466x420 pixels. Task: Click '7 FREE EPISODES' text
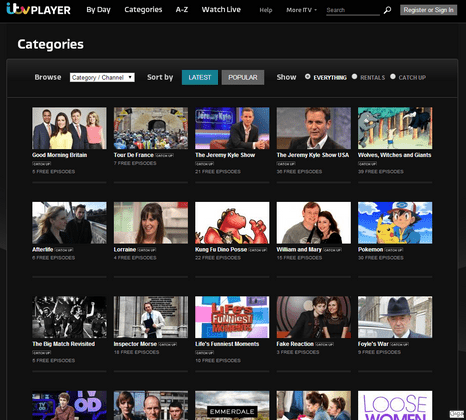135,163
